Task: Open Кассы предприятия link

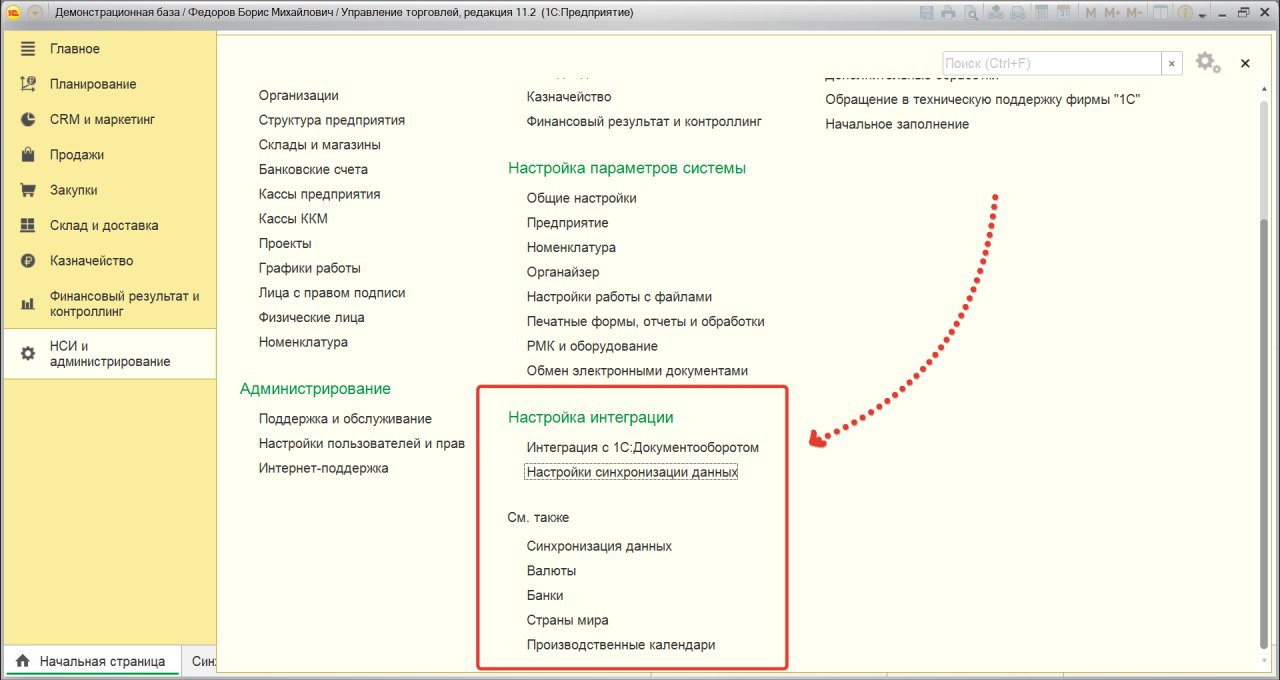Action: 319,194
